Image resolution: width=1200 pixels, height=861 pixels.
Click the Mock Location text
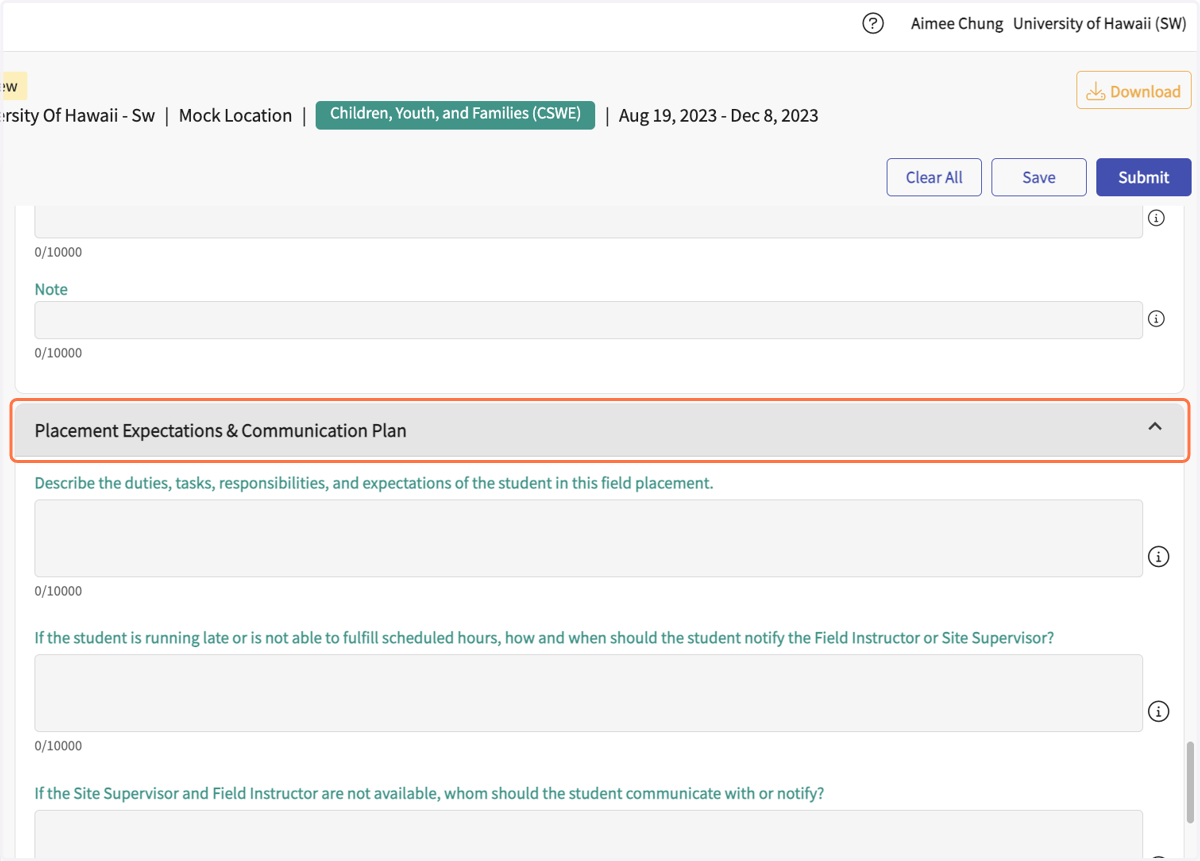pyautogui.click(x=235, y=116)
